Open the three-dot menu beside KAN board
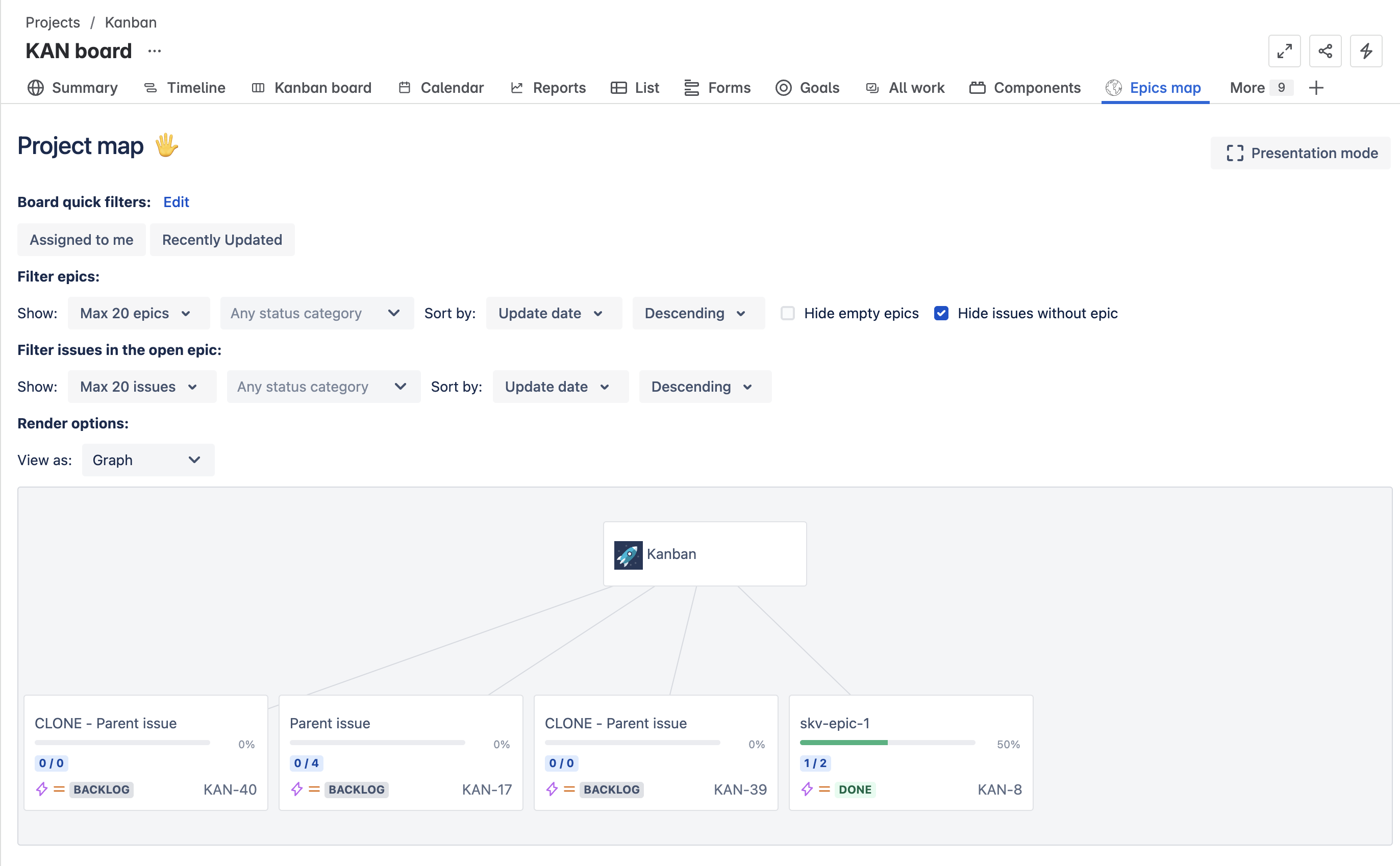Screen dimensions: 1400x866 (154, 51)
